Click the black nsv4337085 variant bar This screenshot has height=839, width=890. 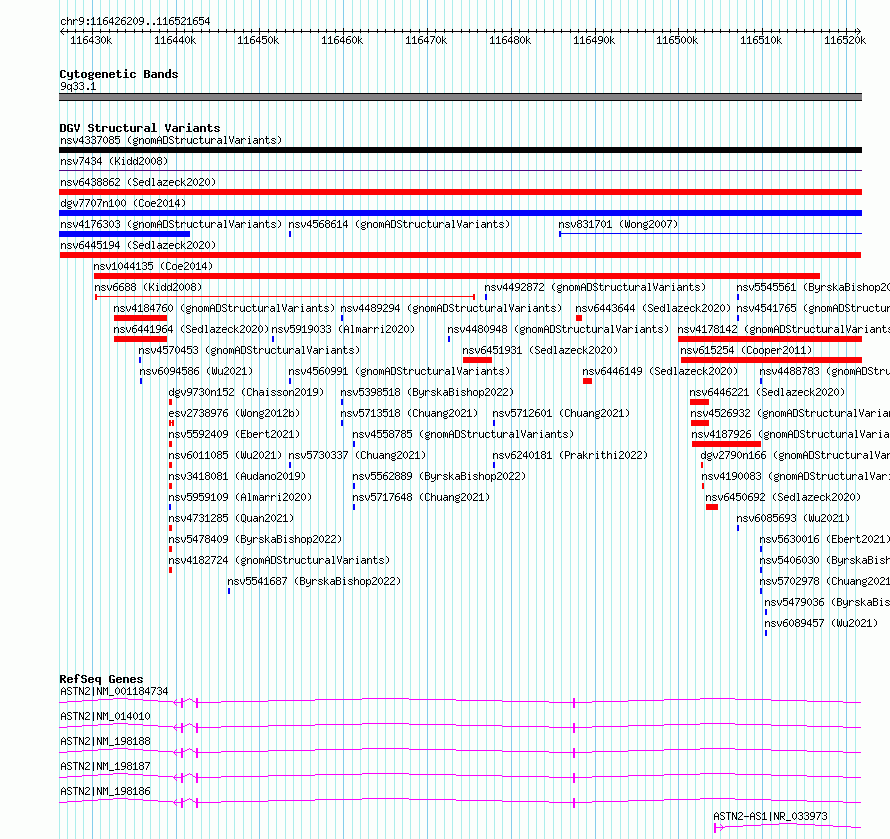[x=460, y=150]
